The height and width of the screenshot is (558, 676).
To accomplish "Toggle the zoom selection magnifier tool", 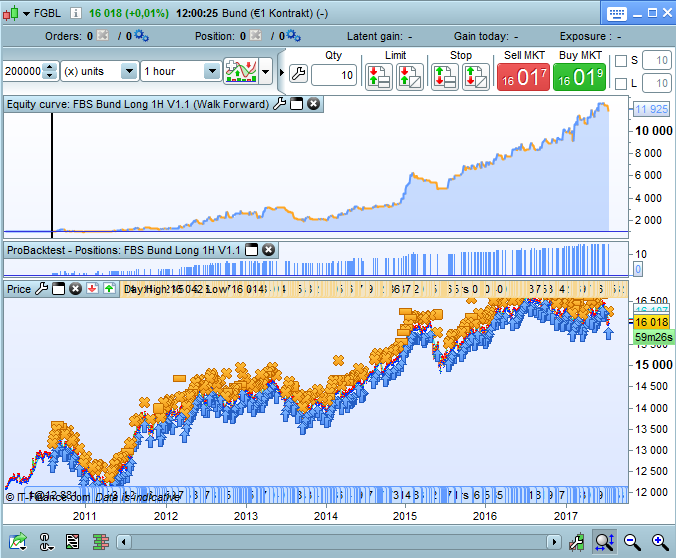I will click(604, 542).
